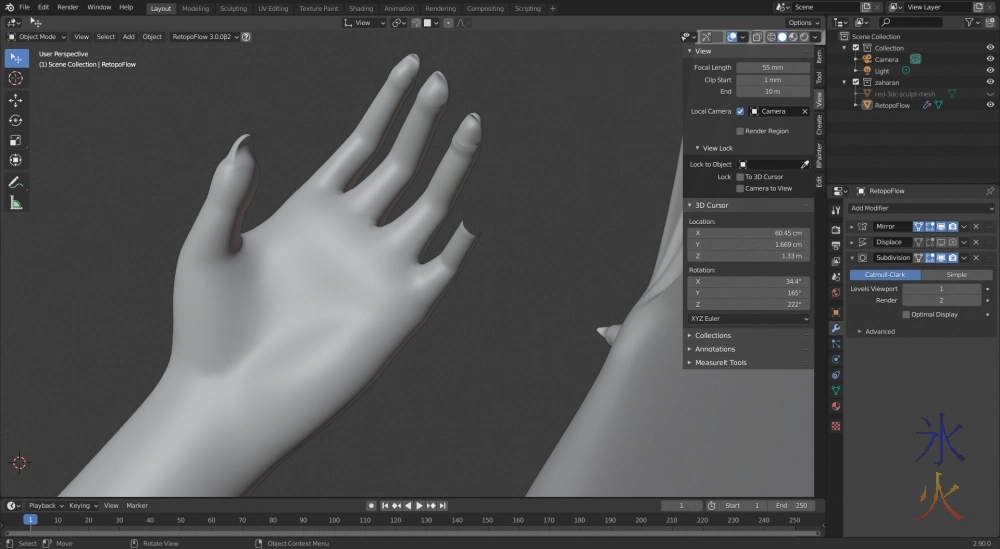Viewport: 1000px width, 549px height.
Task: Open the Render menu in the menu bar
Action: [68, 7]
